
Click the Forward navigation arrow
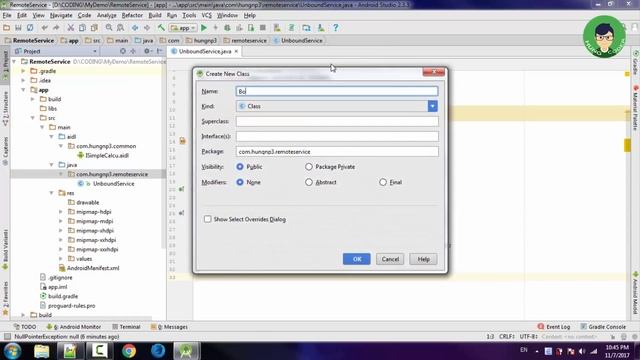147,28
